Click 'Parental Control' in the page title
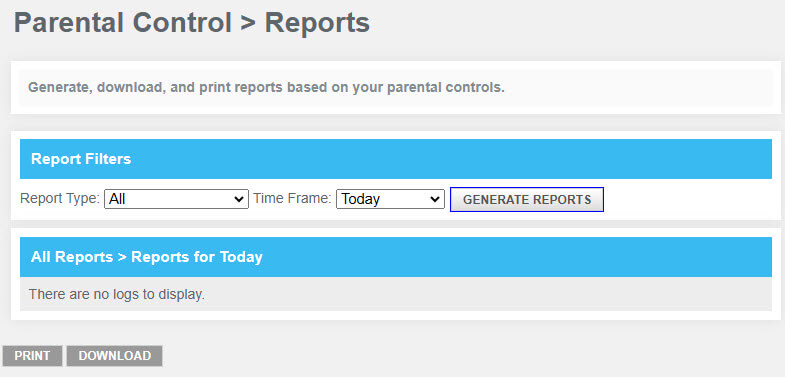 click(x=123, y=23)
